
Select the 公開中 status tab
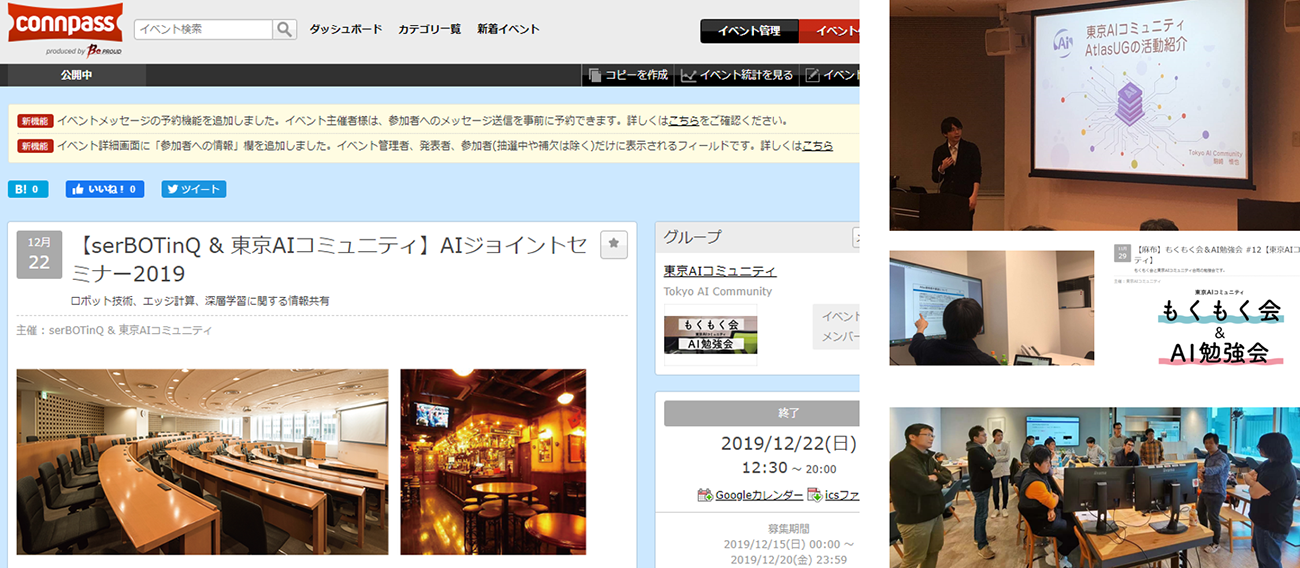[76, 75]
